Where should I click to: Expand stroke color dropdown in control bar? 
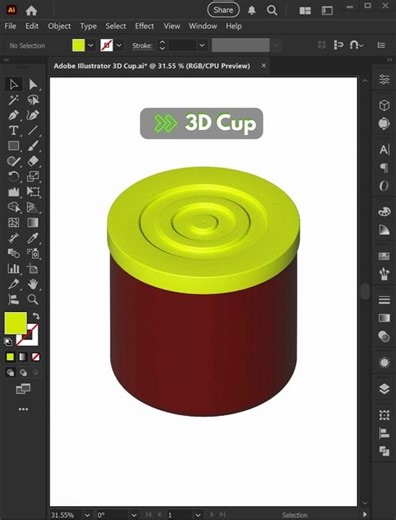119,45
